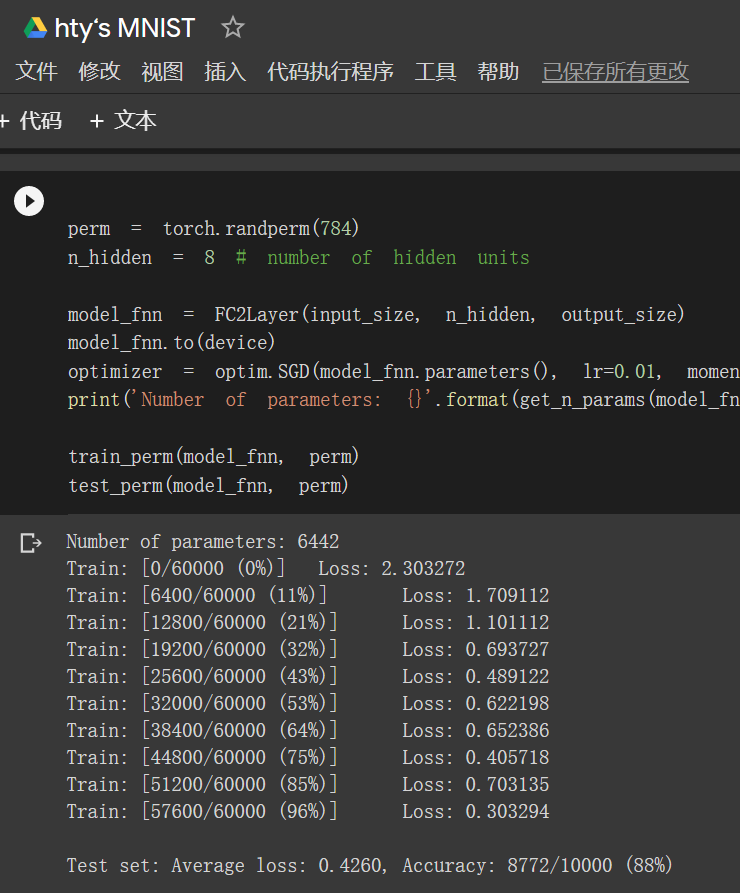Screen dimensions: 740x893
Task: Open the 插入 menu
Action: pos(225,72)
